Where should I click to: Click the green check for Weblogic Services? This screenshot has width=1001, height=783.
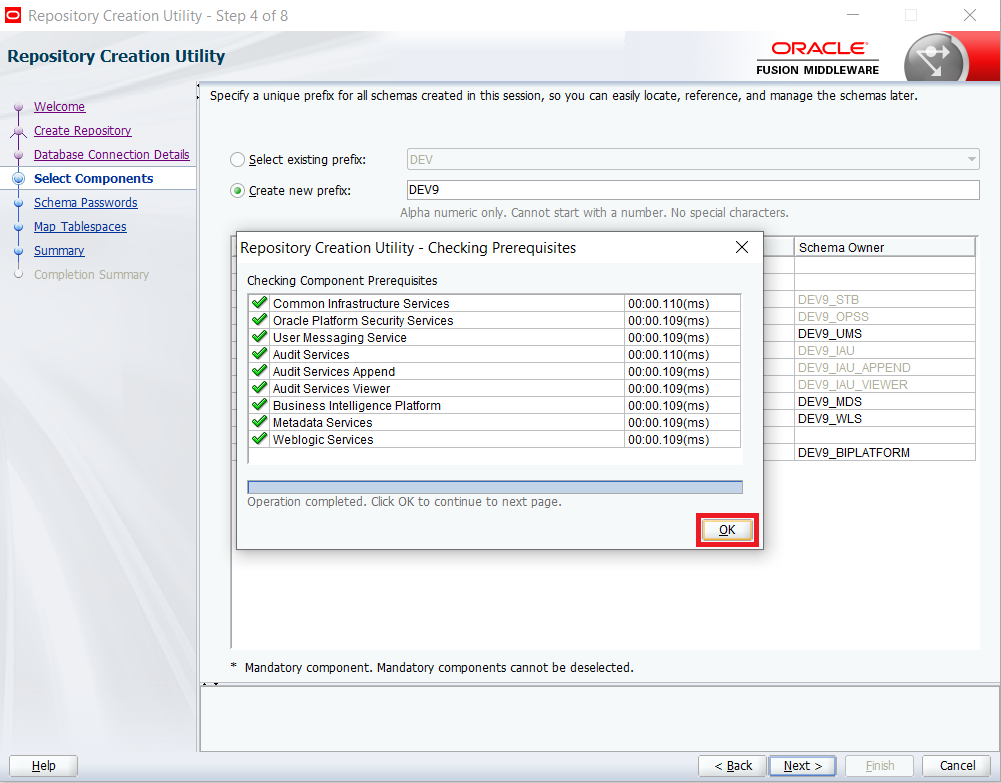click(x=259, y=439)
